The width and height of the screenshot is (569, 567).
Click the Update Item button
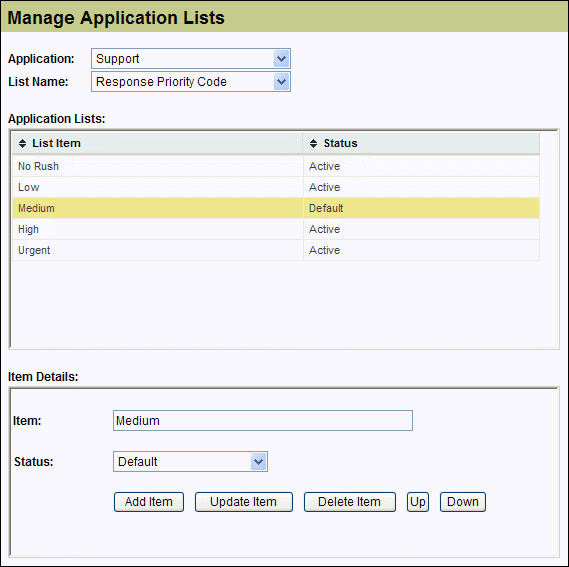click(x=244, y=502)
